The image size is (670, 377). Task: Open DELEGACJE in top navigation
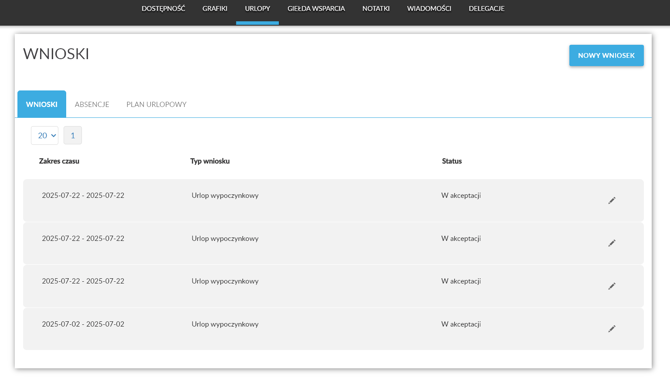486,9
